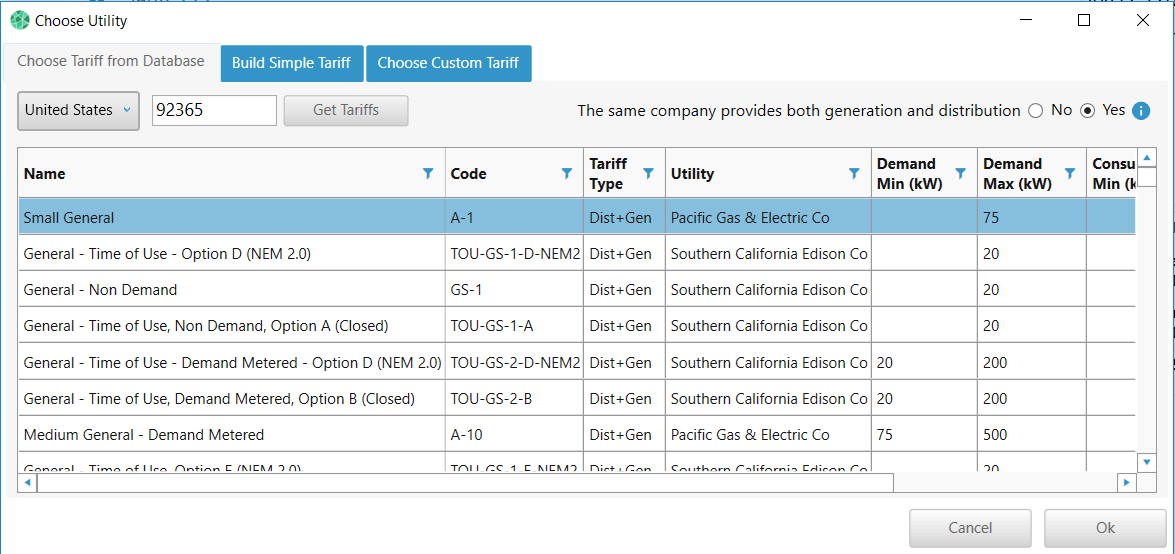
Task: Open the United States country dropdown
Action: click(x=79, y=111)
